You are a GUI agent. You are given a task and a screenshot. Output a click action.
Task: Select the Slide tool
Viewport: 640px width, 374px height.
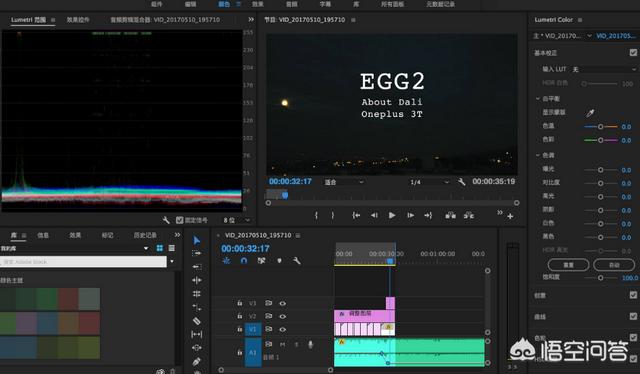point(197,347)
